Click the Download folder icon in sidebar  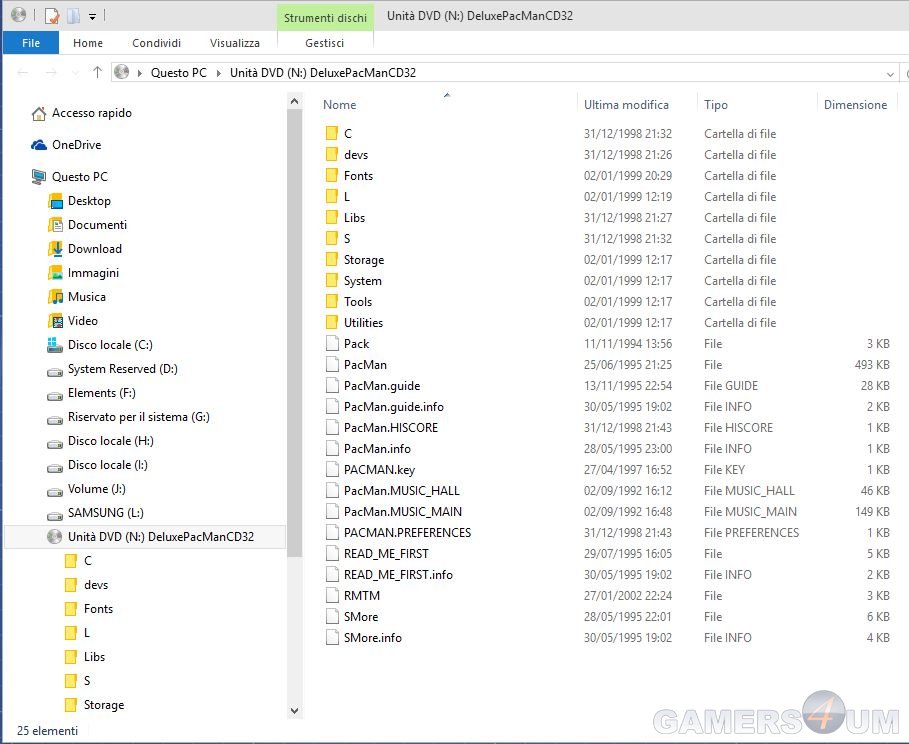click(56, 249)
